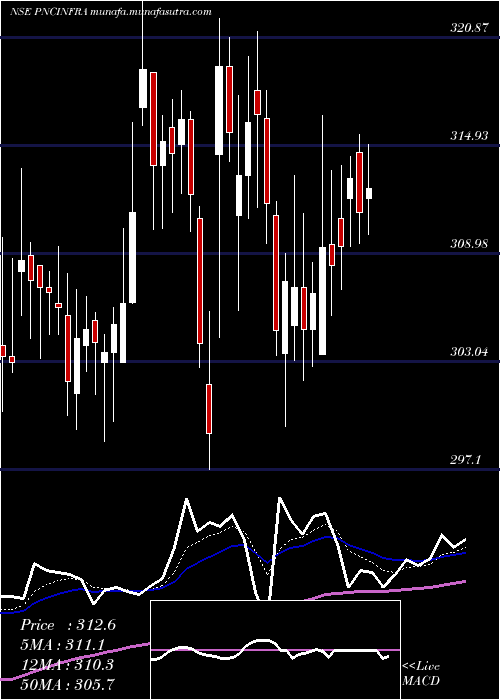Image resolution: width=500 pixels, height=700 pixels.
Task: Click inside the MACD inset chart box
Action: (x=275, y=650)
